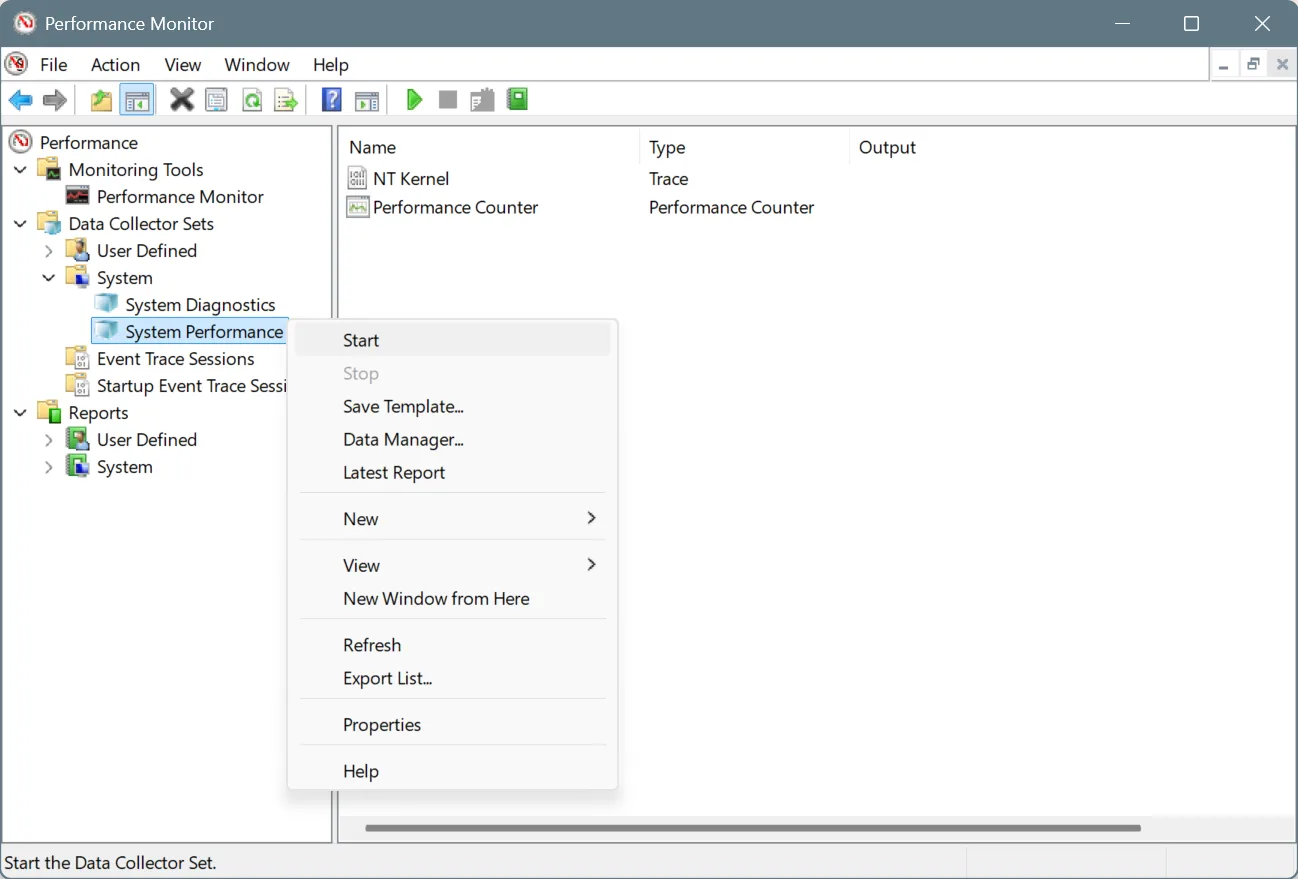1298x879 pixels.
Task: Restore the inner MMC child window
Action: coord(1252,64)
